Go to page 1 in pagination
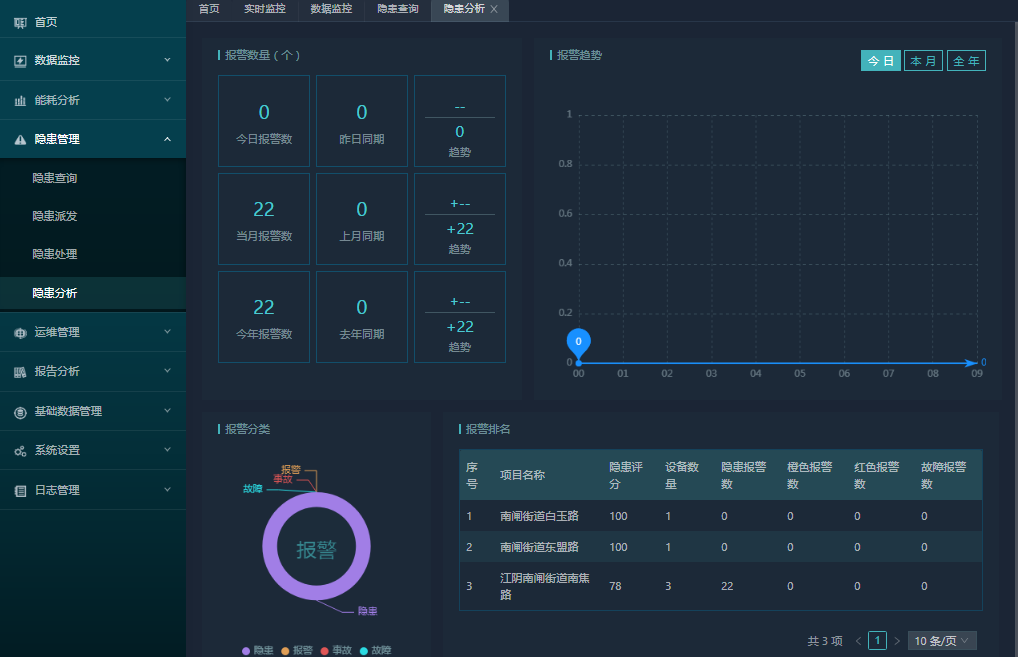1018x657 pixels. coord(877,641)
